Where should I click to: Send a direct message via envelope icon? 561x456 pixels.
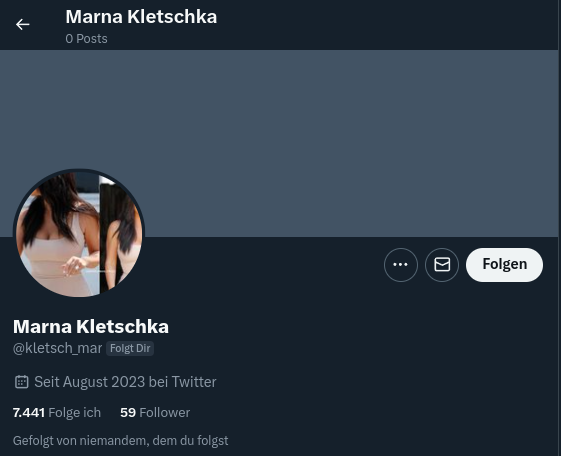tap(442, 265)
